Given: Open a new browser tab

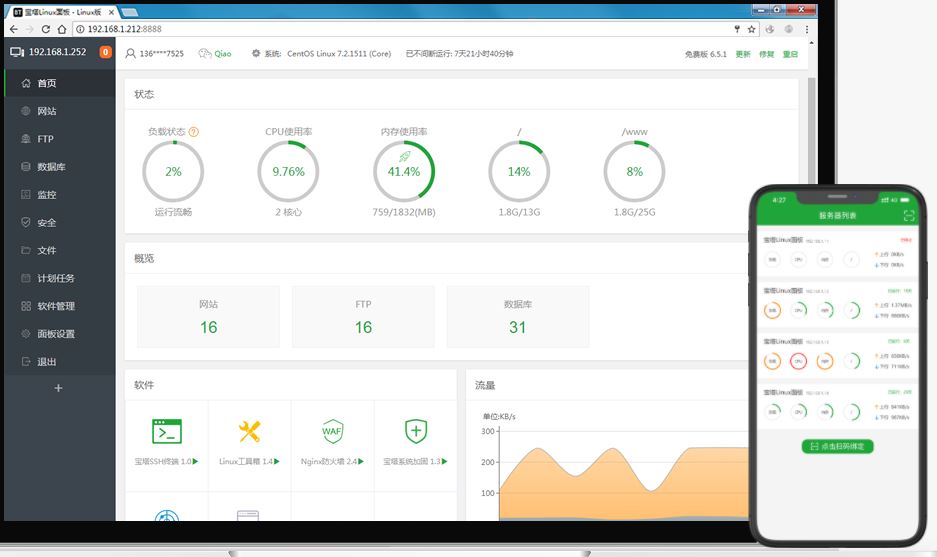Looking at the screenshot, I should pyautogui.click(x=129, y=12).
